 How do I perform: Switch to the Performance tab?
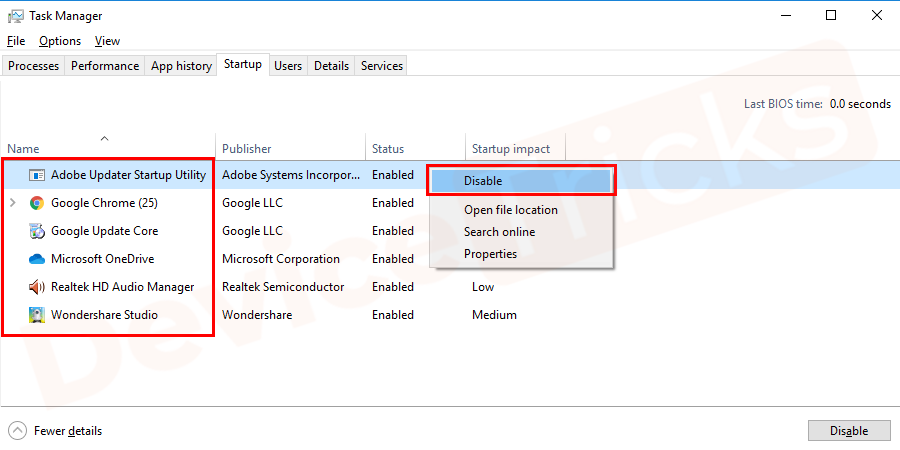point(104,66)
